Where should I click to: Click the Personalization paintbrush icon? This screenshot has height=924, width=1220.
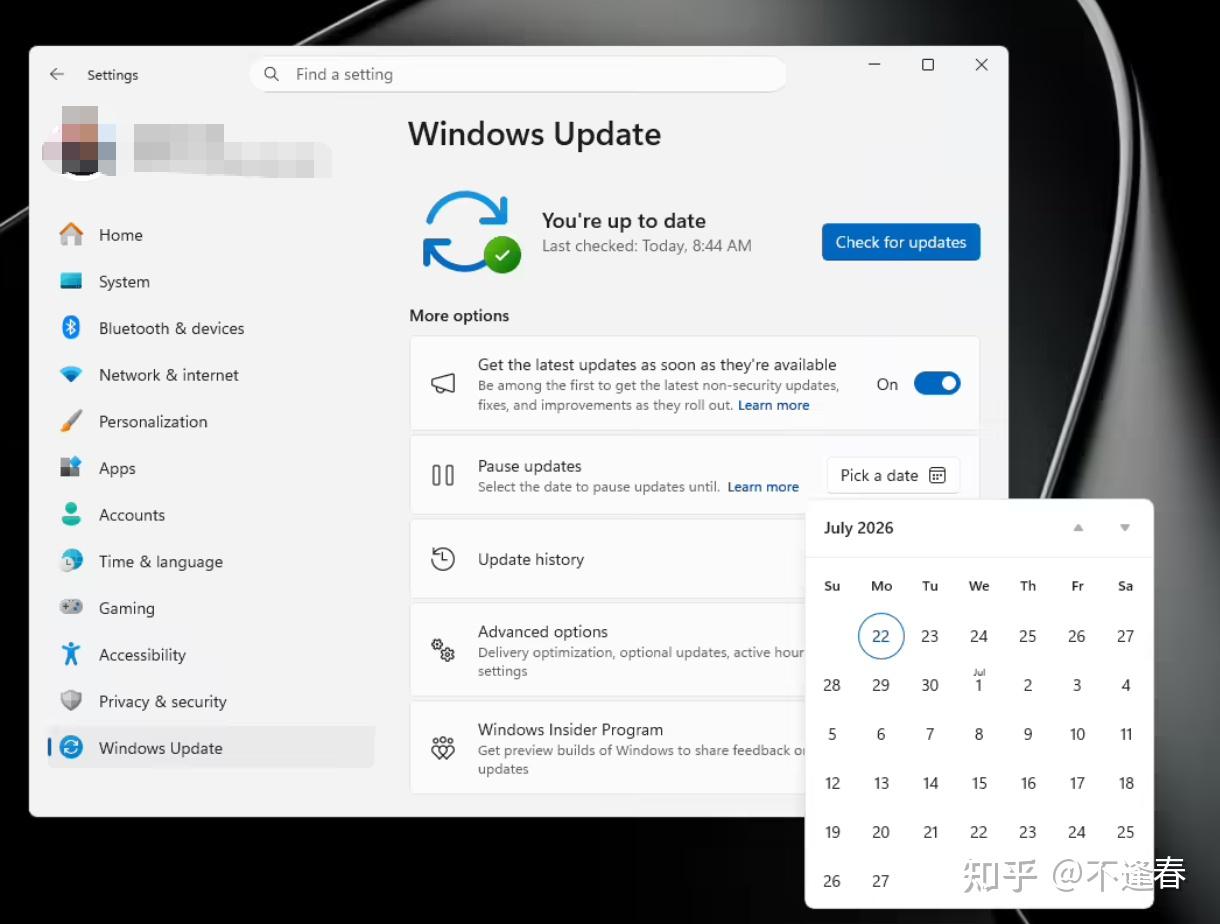71,421
